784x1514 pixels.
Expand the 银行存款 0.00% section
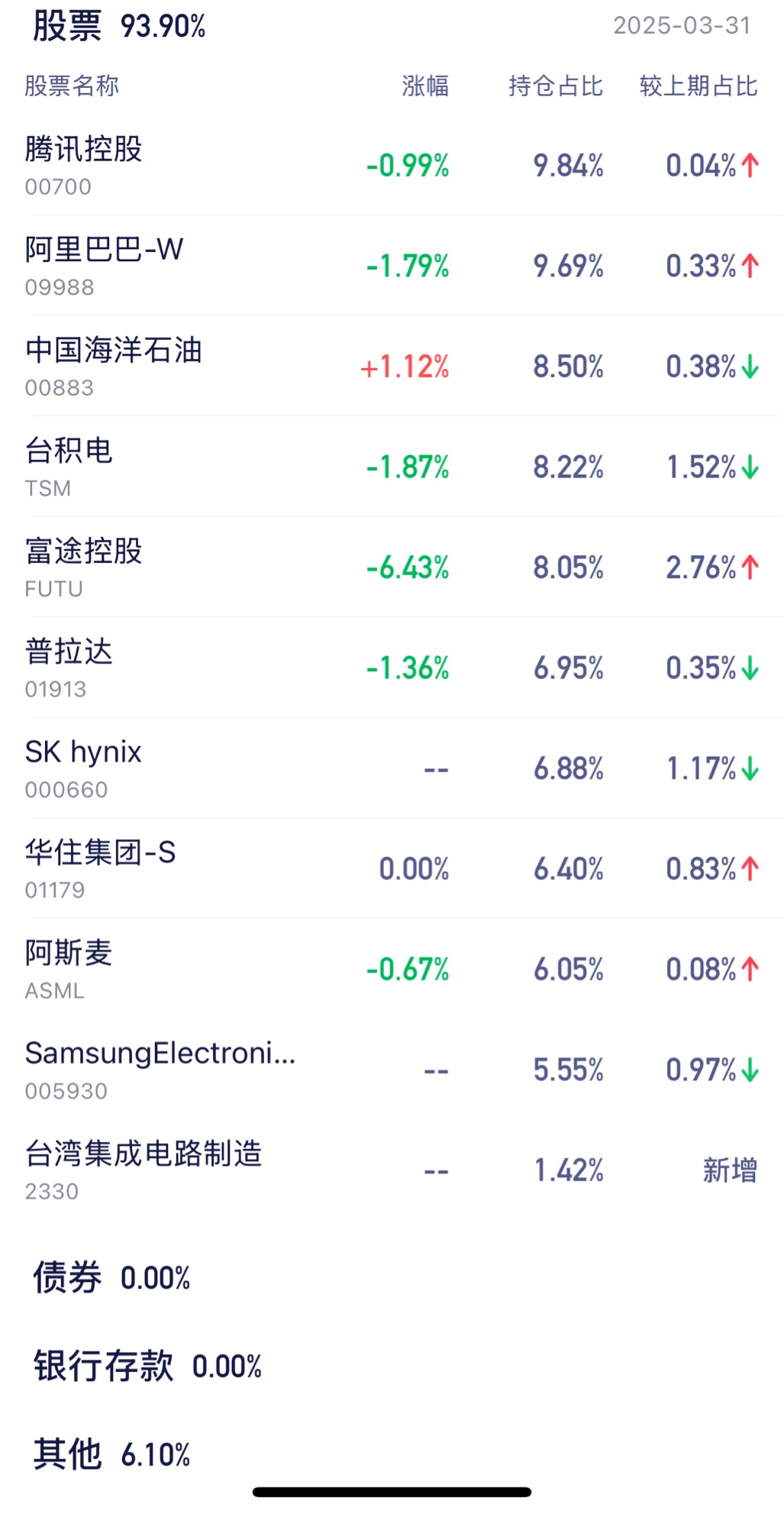(x=147, y=1366)
